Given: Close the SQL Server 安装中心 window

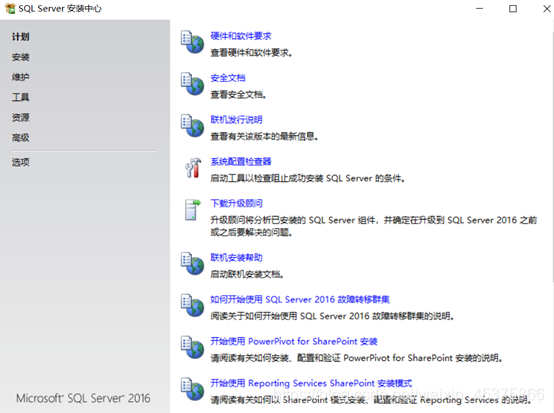Looking at the screenshot, I should coord(546,8).
